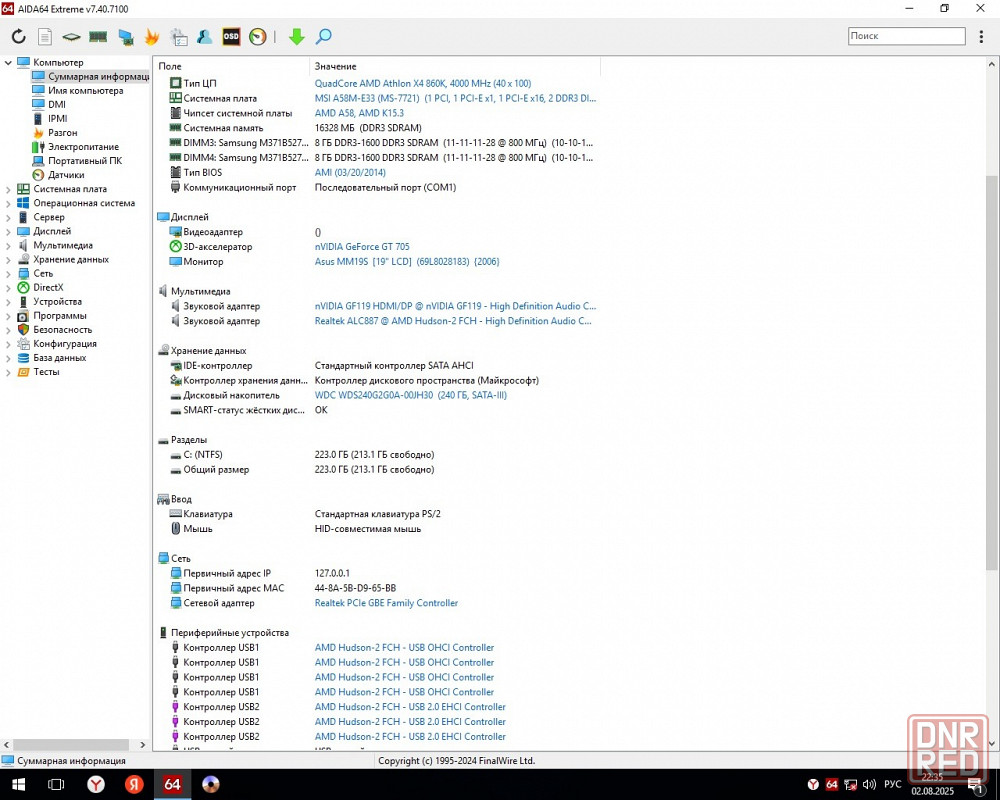Expand the Тесты tree node
This screenshot has width=1000, height=800.
click(8, 372)
